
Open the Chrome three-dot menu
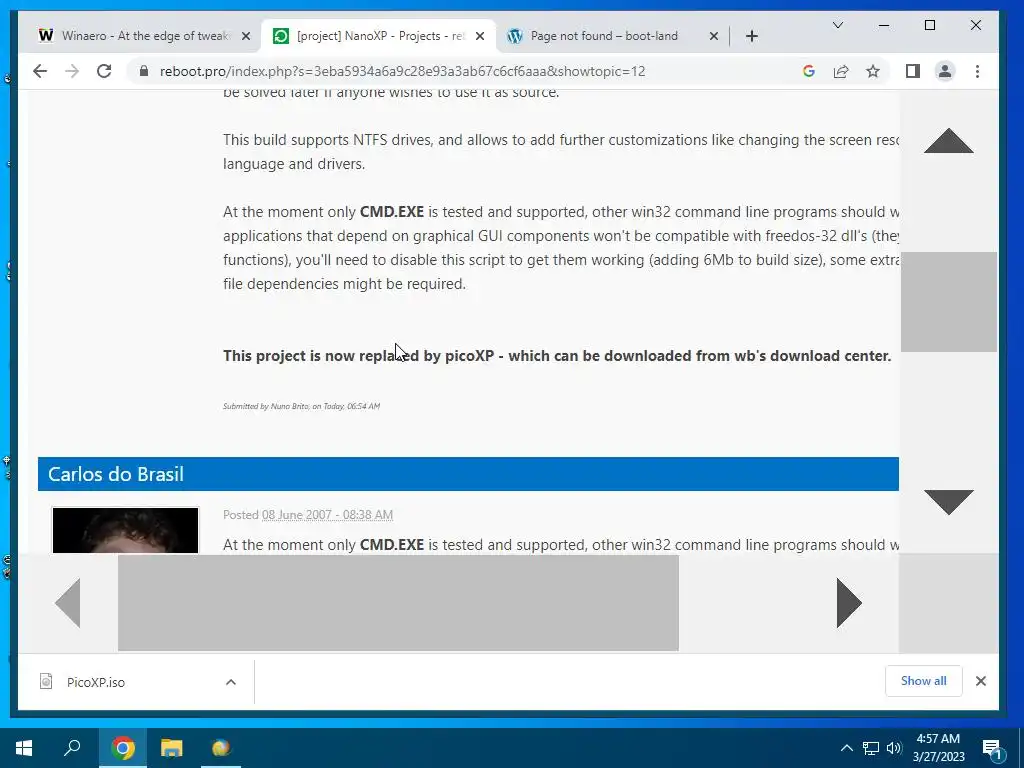click(x=978, y=71)
